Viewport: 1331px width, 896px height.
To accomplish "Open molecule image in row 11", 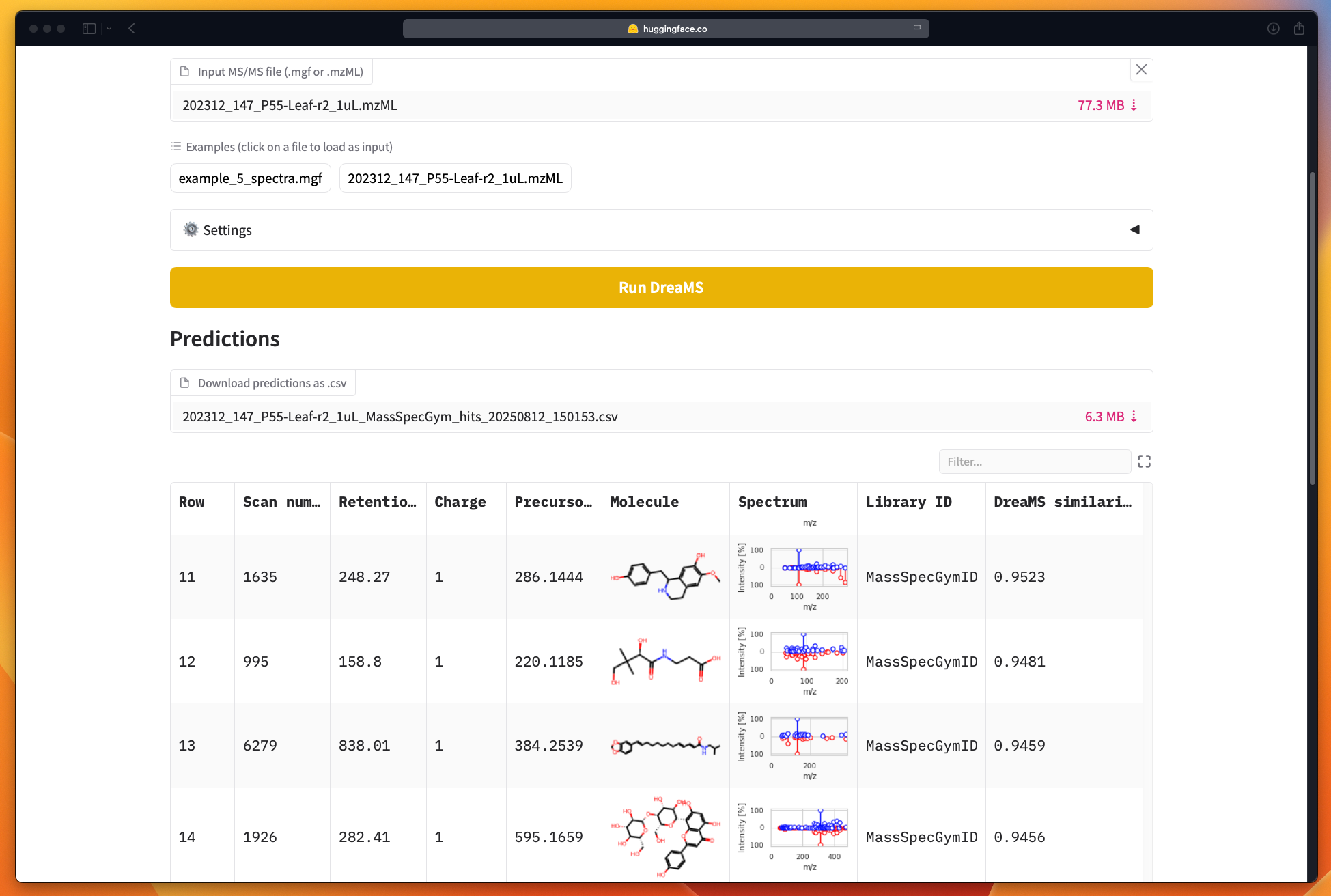I will 665,576.
